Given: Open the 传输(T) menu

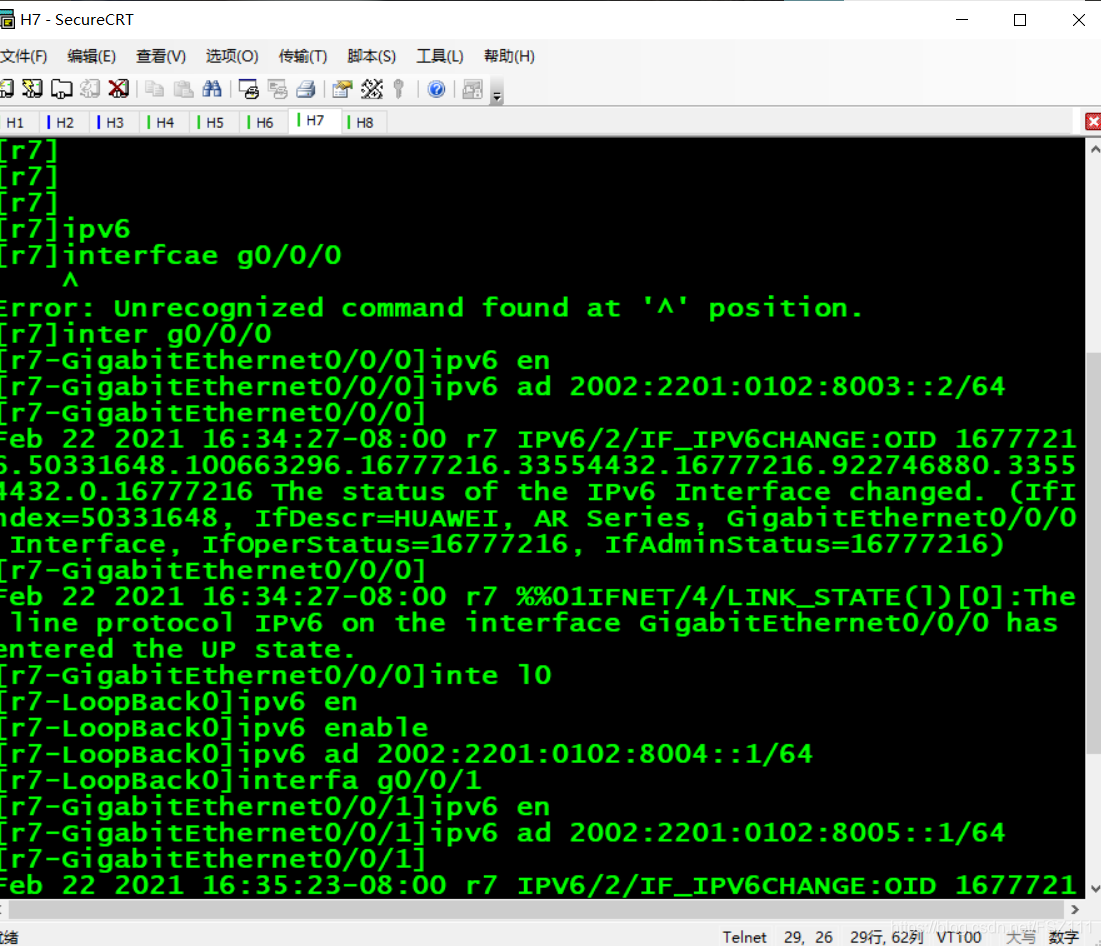Looking at the screenshot, I should point(303,56).
